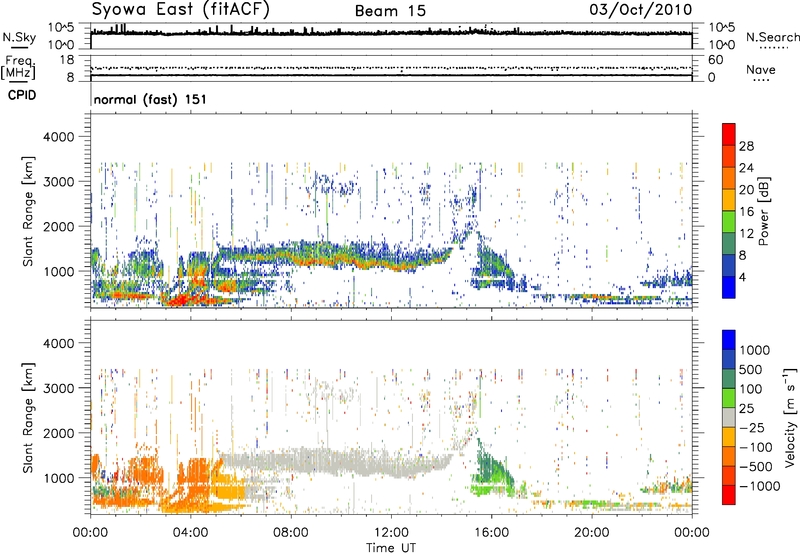Click the '16:00' time axis tick
The height and width of the screenshot is (554, 800).
491,533
